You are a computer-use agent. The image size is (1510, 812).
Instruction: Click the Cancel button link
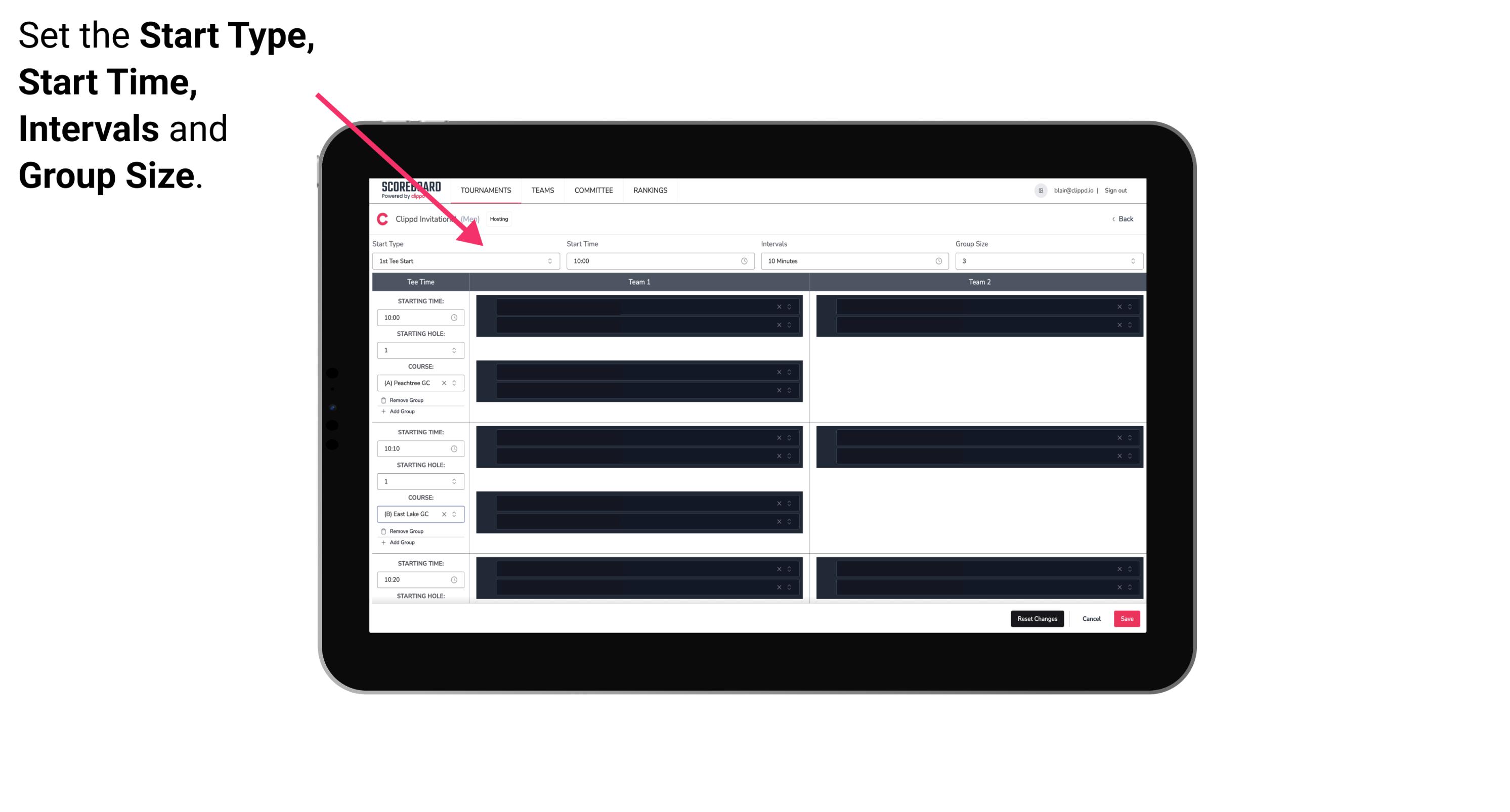click(x=1091, y=618)
